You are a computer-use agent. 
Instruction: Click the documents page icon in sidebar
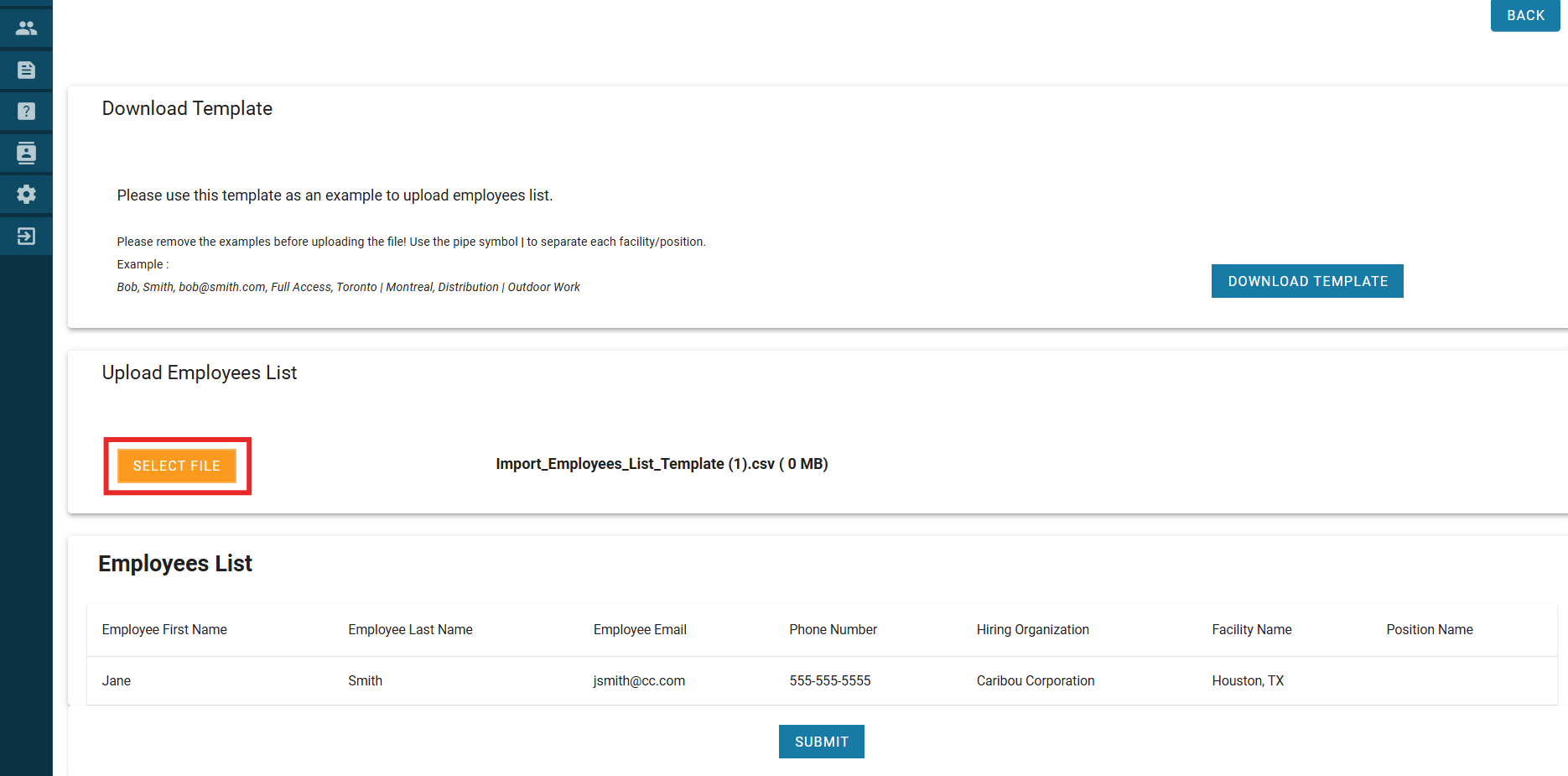pyautogui.click(x=26, y=70)
